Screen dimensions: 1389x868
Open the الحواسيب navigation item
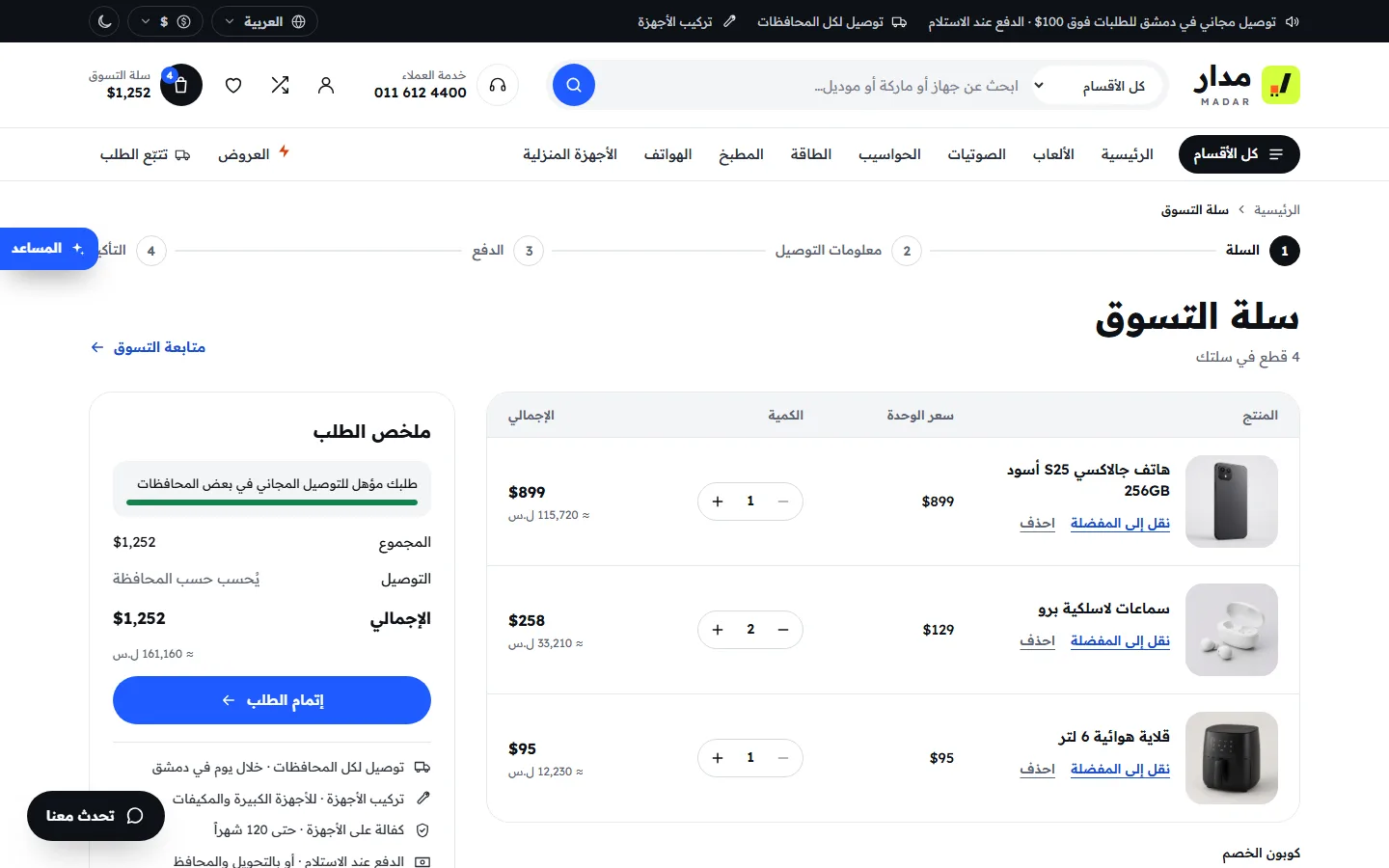pos(889,154)
